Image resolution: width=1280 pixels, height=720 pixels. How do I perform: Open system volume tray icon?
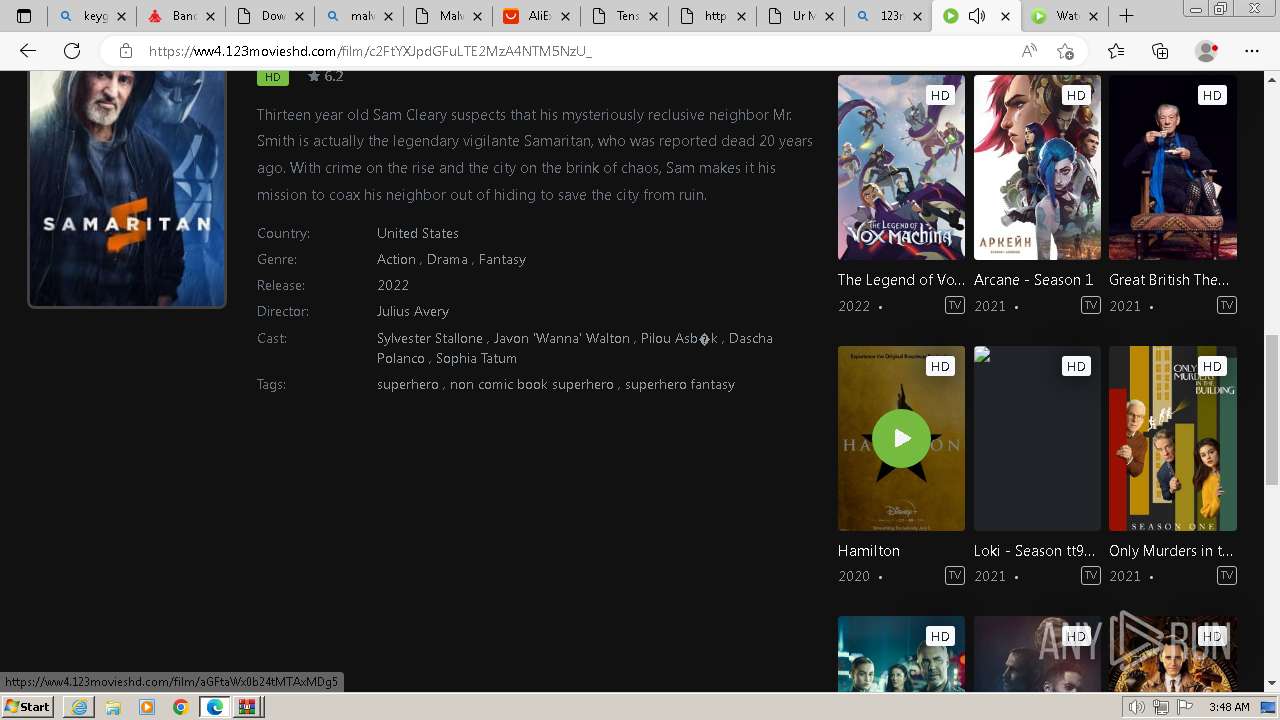click(x=1137, y=707)
